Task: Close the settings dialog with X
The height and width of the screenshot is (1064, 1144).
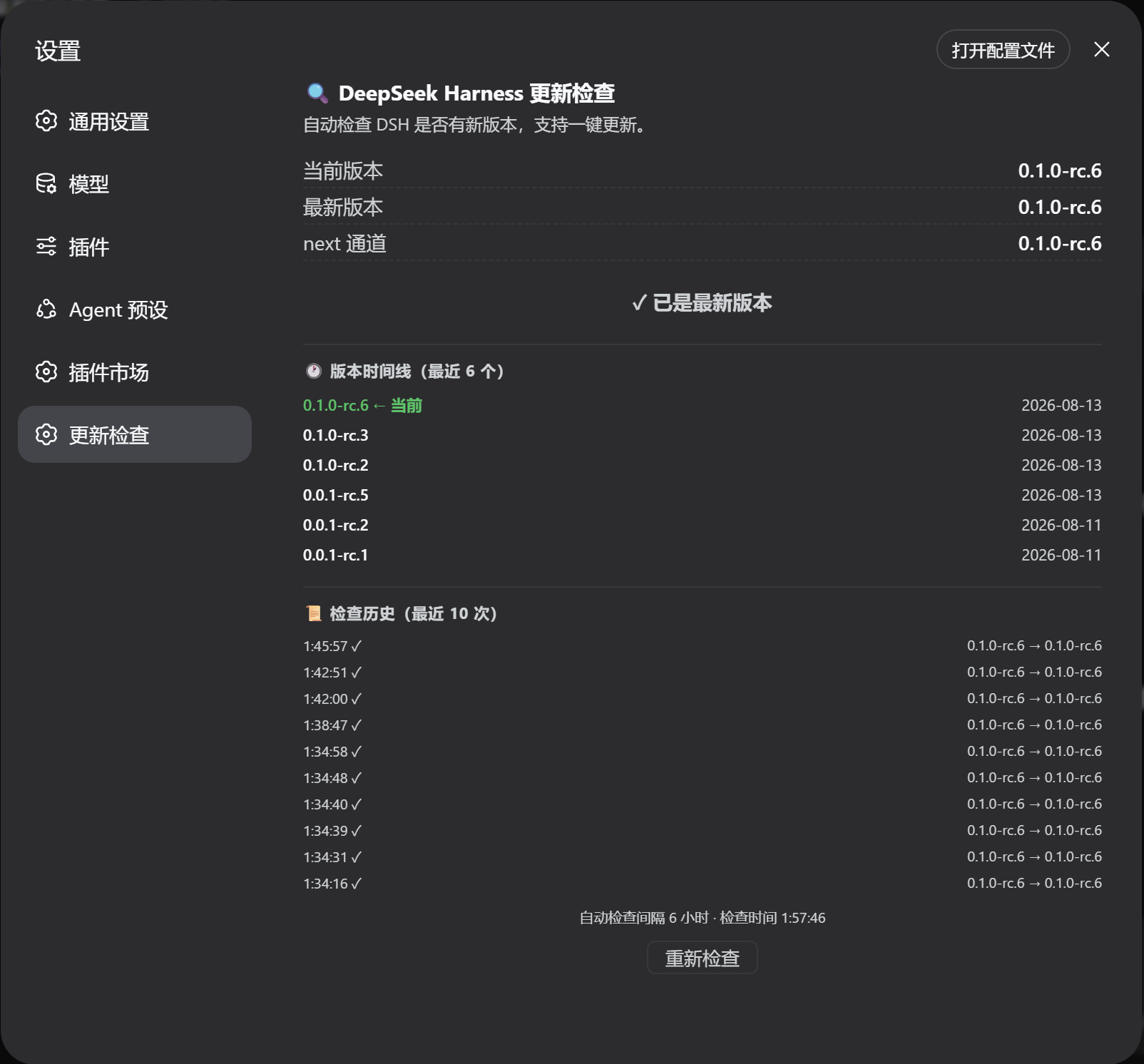Action: tap(1102, 49)
